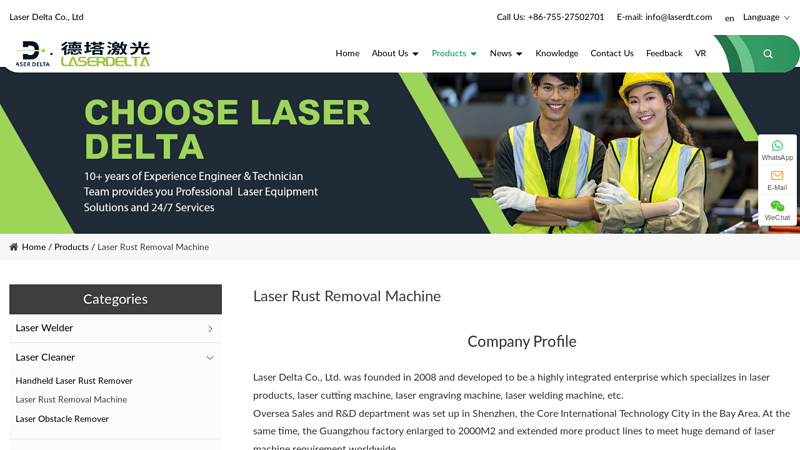
Task: Open the Knowledge page
Action: tap(557, 54)
